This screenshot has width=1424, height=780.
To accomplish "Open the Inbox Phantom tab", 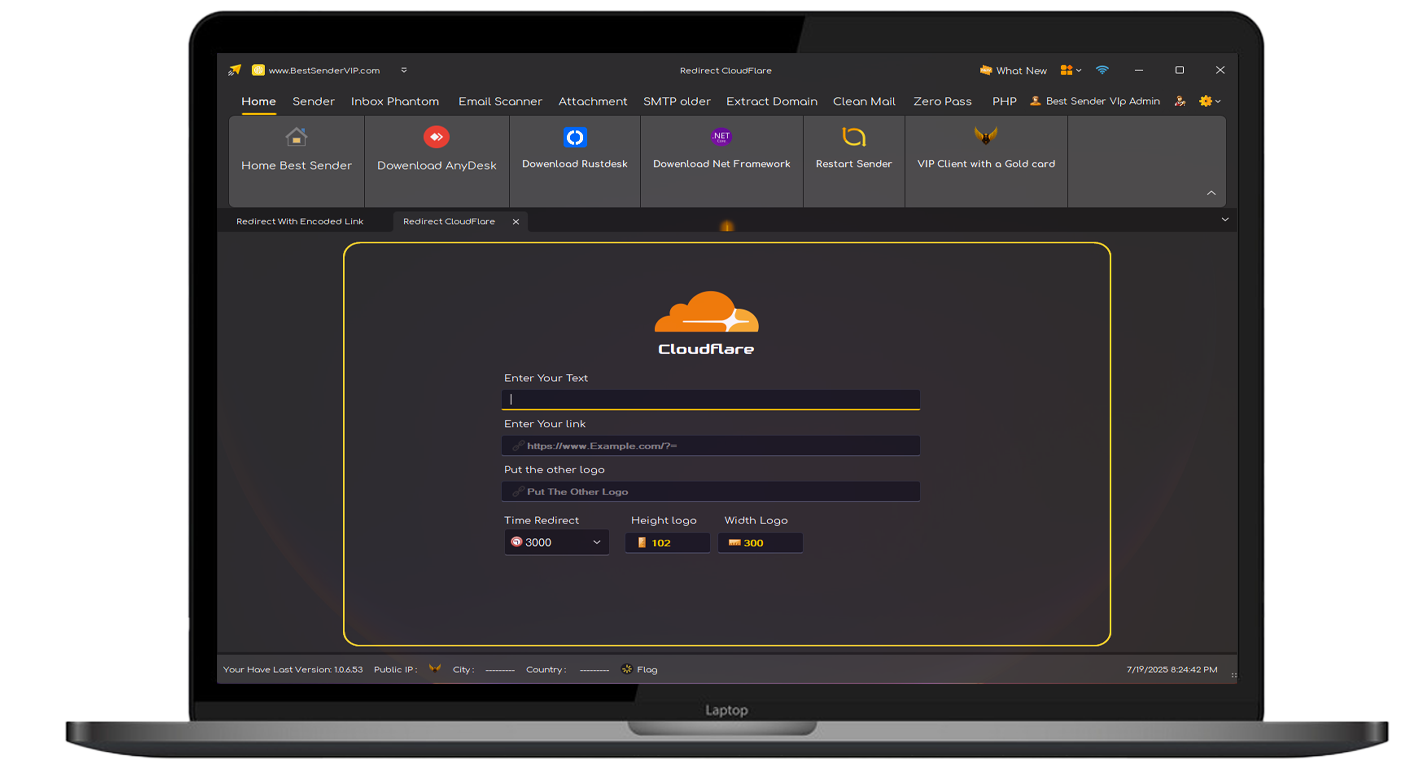I will pyautogui.click(x=395, y=101).
